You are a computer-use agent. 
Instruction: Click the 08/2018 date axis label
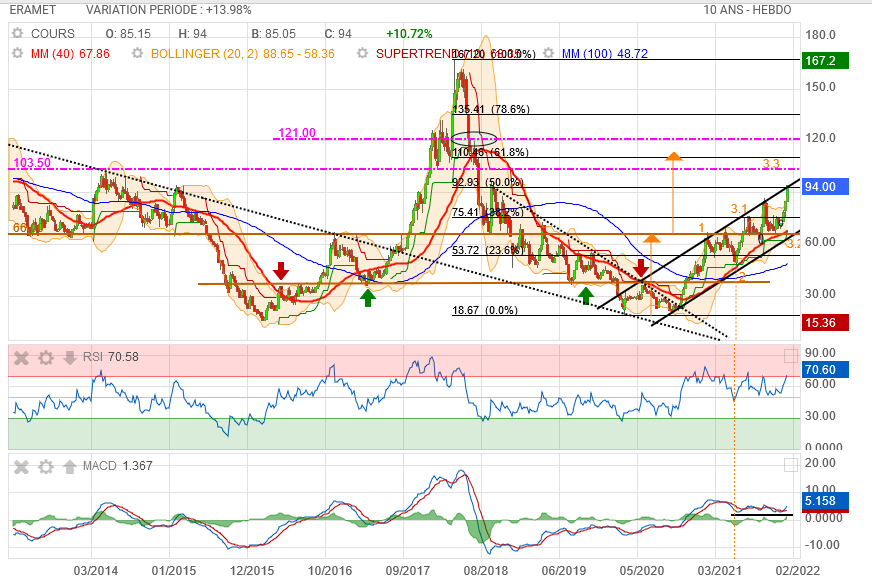(x=485, y=571)
